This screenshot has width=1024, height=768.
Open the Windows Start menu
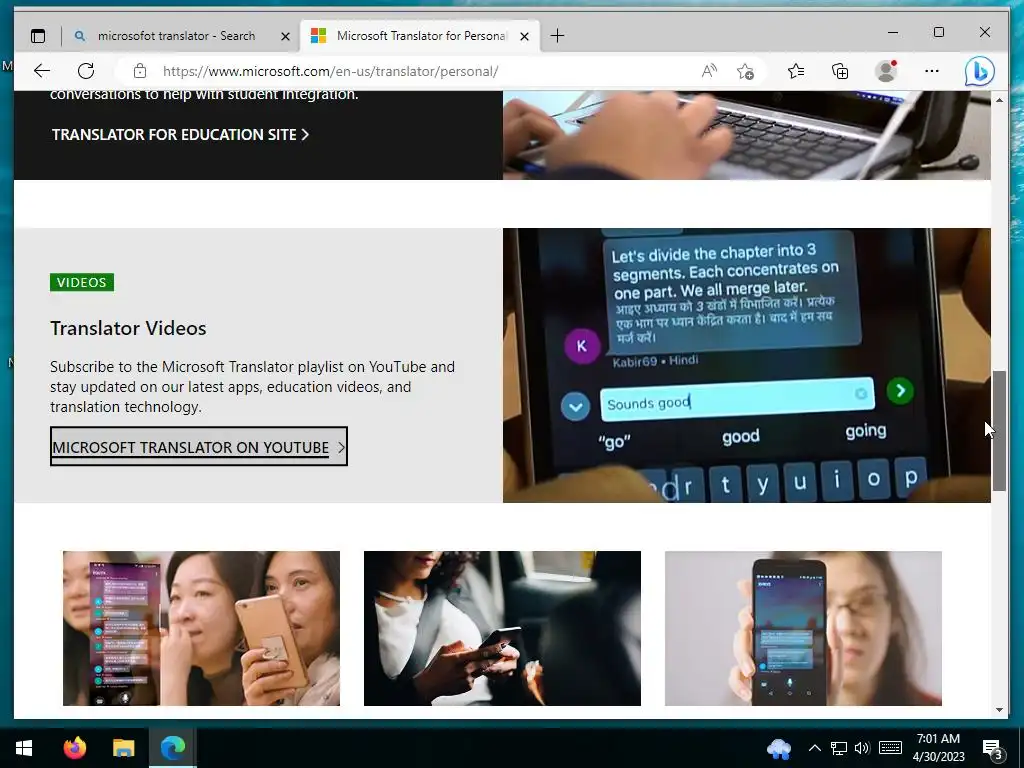(24, 748)
